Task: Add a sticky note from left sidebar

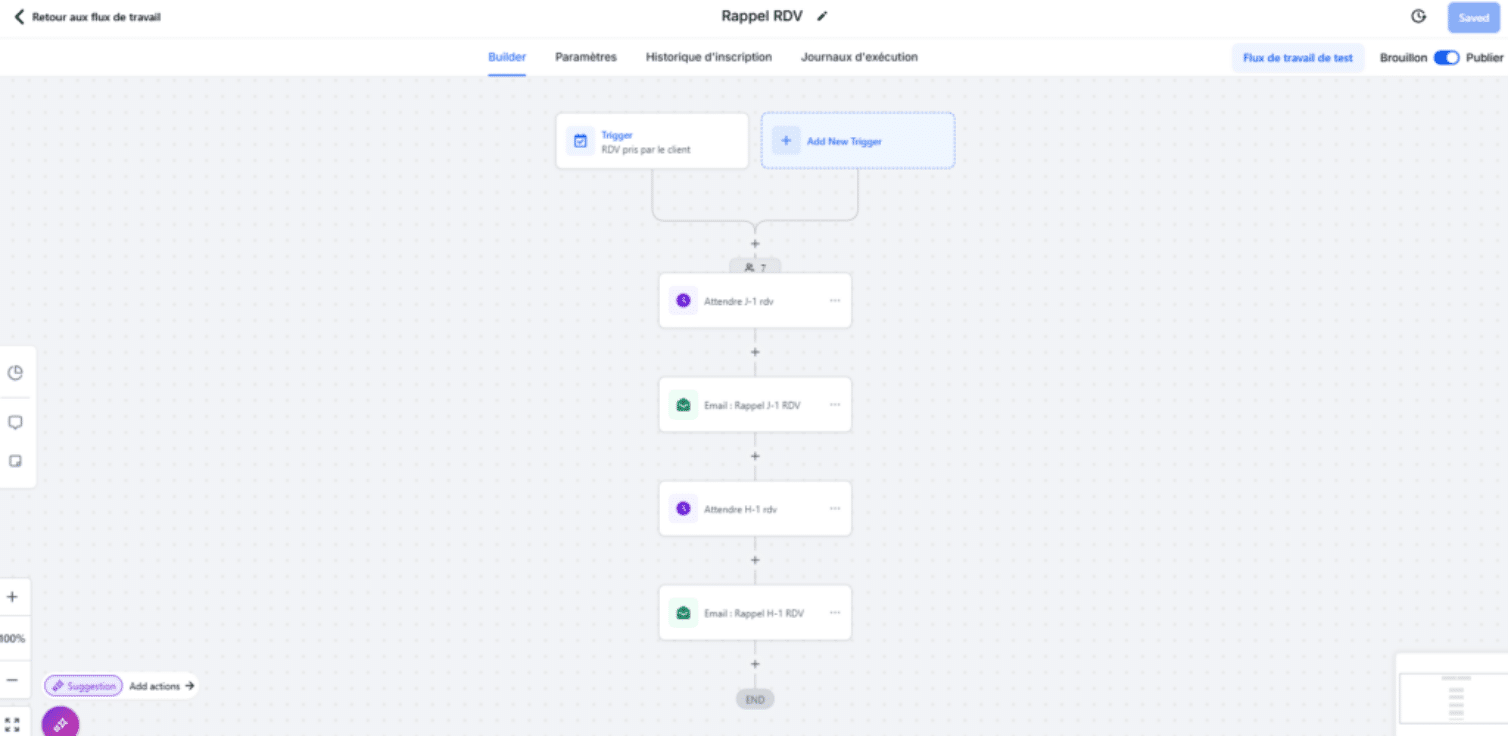Action: (x=15, y=461)
